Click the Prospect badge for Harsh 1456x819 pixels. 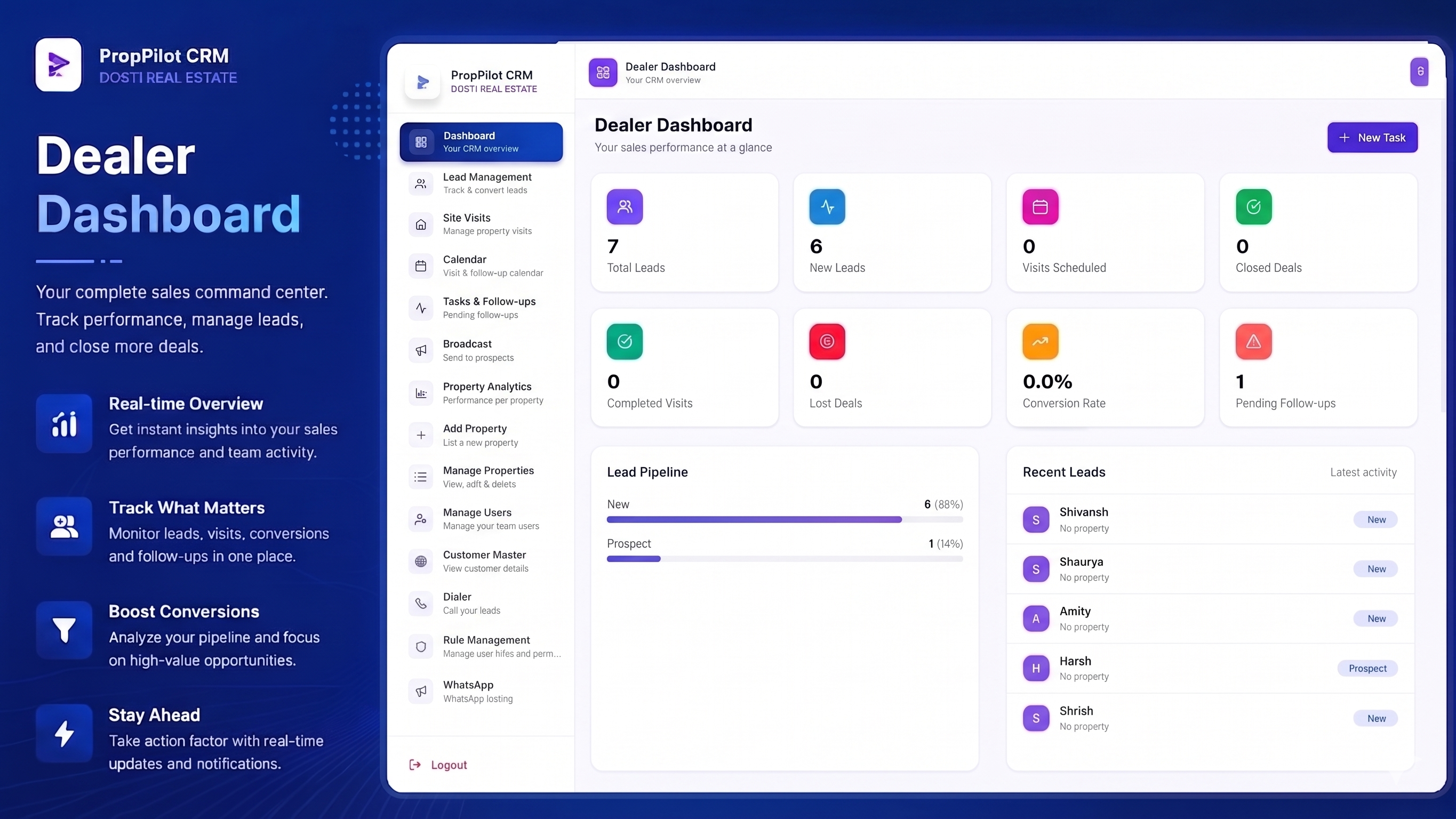(x=1367, y=668)
